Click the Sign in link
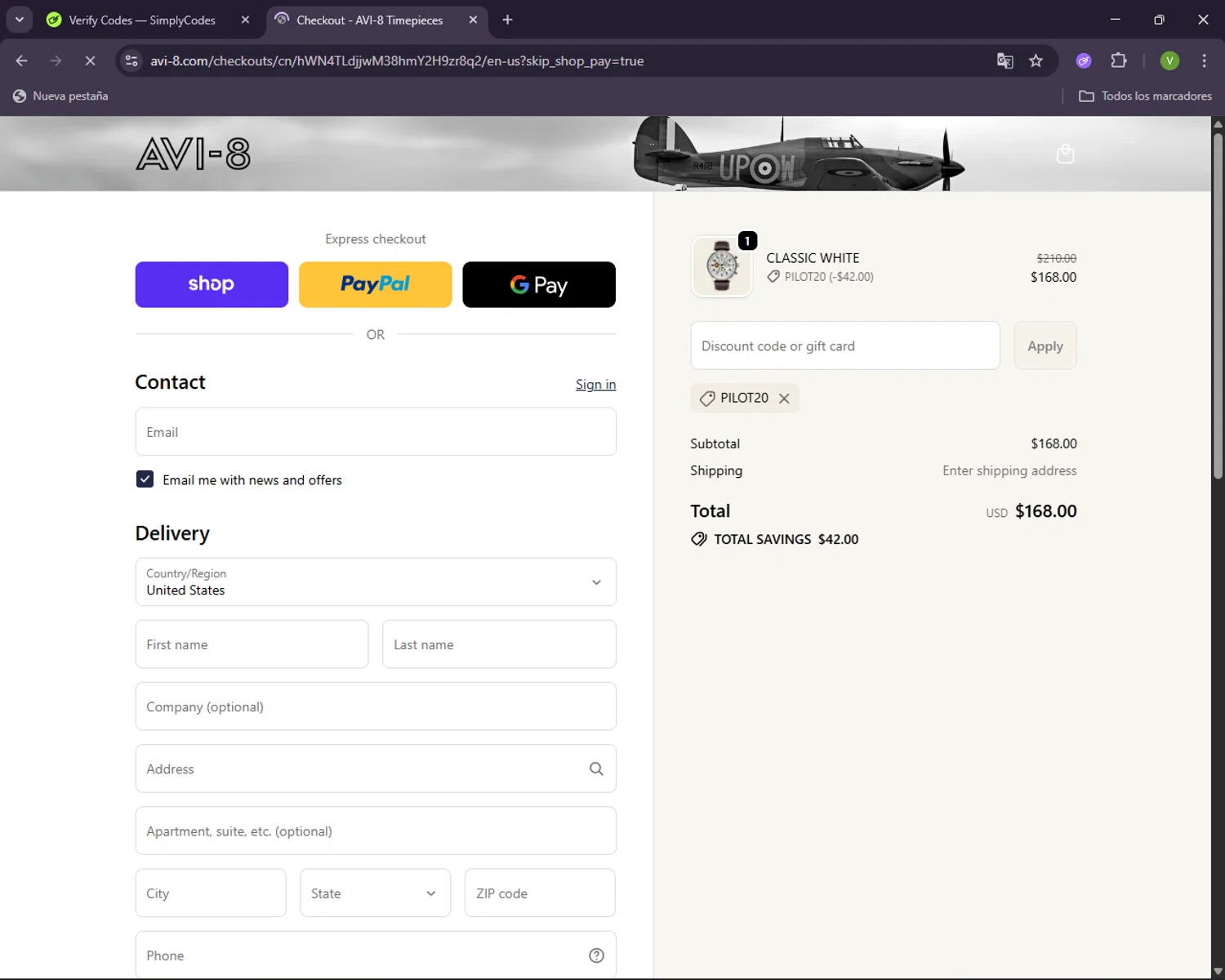This screenshot has width=1225, height=980. (x=595, y=384)
